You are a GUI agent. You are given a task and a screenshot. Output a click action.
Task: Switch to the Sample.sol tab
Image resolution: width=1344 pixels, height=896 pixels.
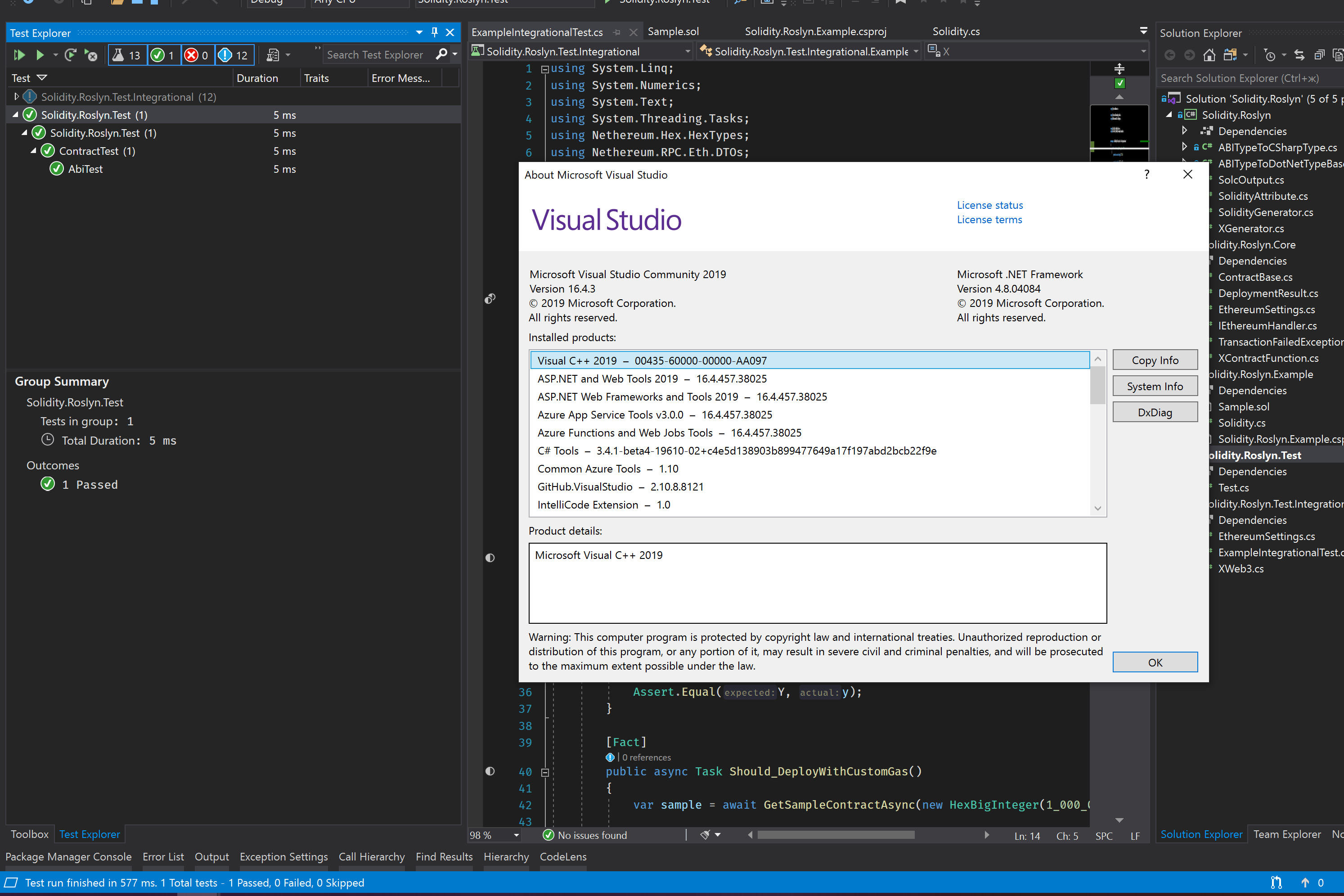(673, 32)
